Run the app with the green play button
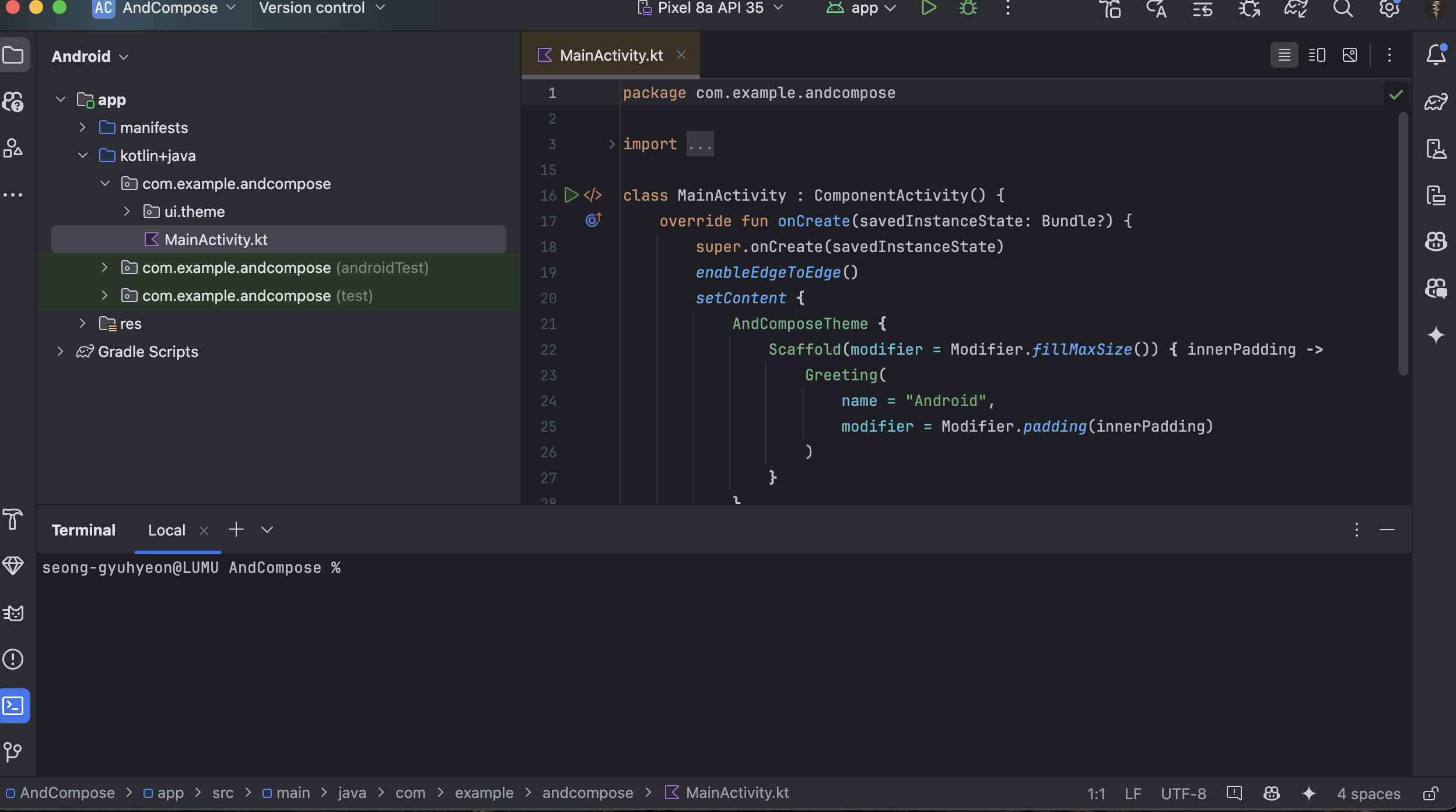Viewport: 1456px width, 812px height. click(x=928, y=8)
